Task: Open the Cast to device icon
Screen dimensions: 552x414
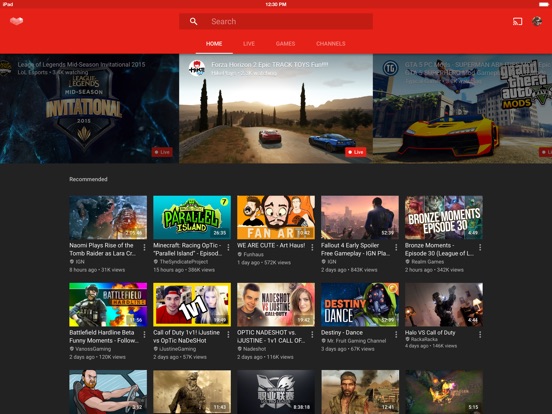Action: tap(518, 21)
